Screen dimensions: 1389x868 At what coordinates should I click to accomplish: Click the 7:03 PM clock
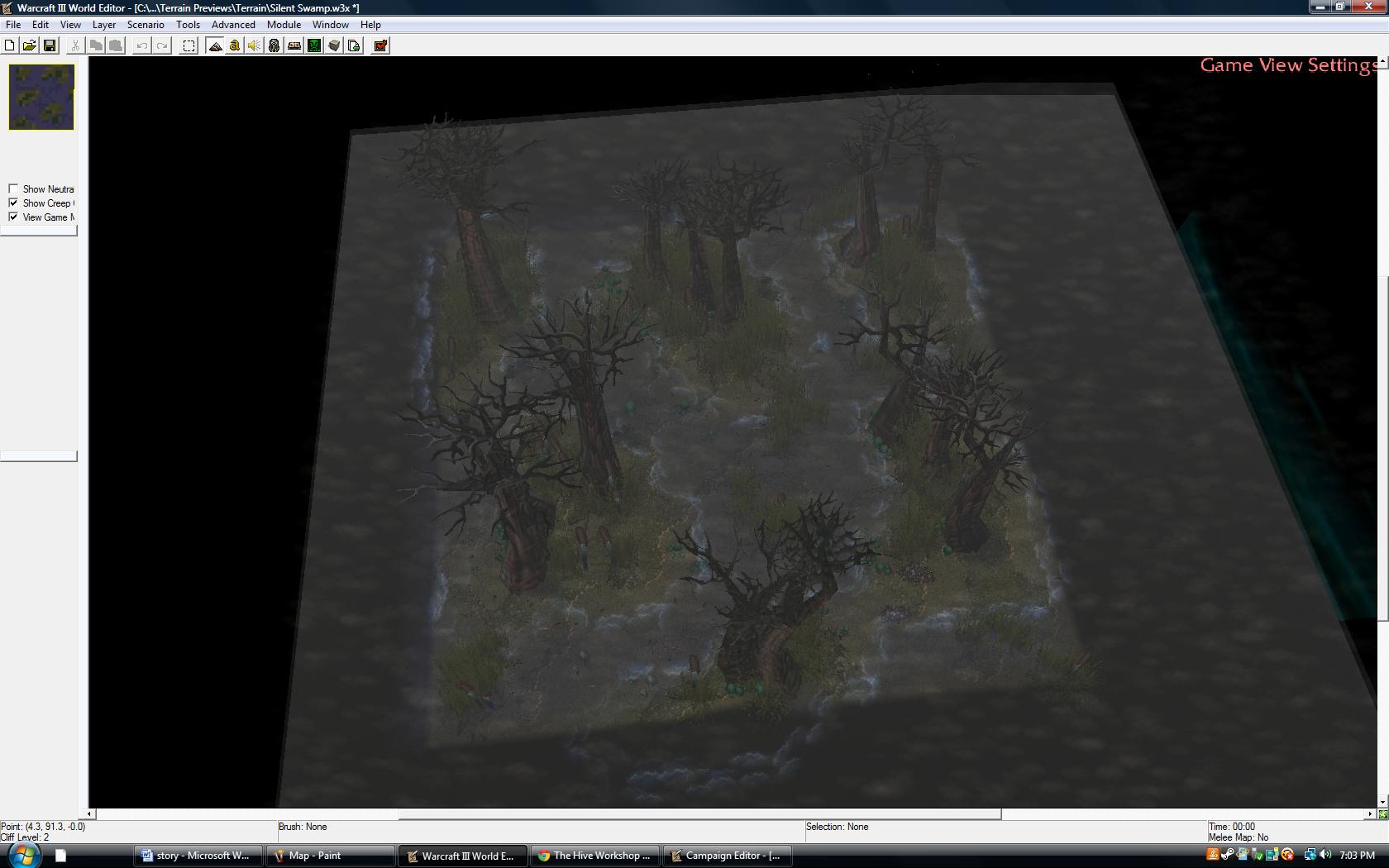click(1358, 856)
